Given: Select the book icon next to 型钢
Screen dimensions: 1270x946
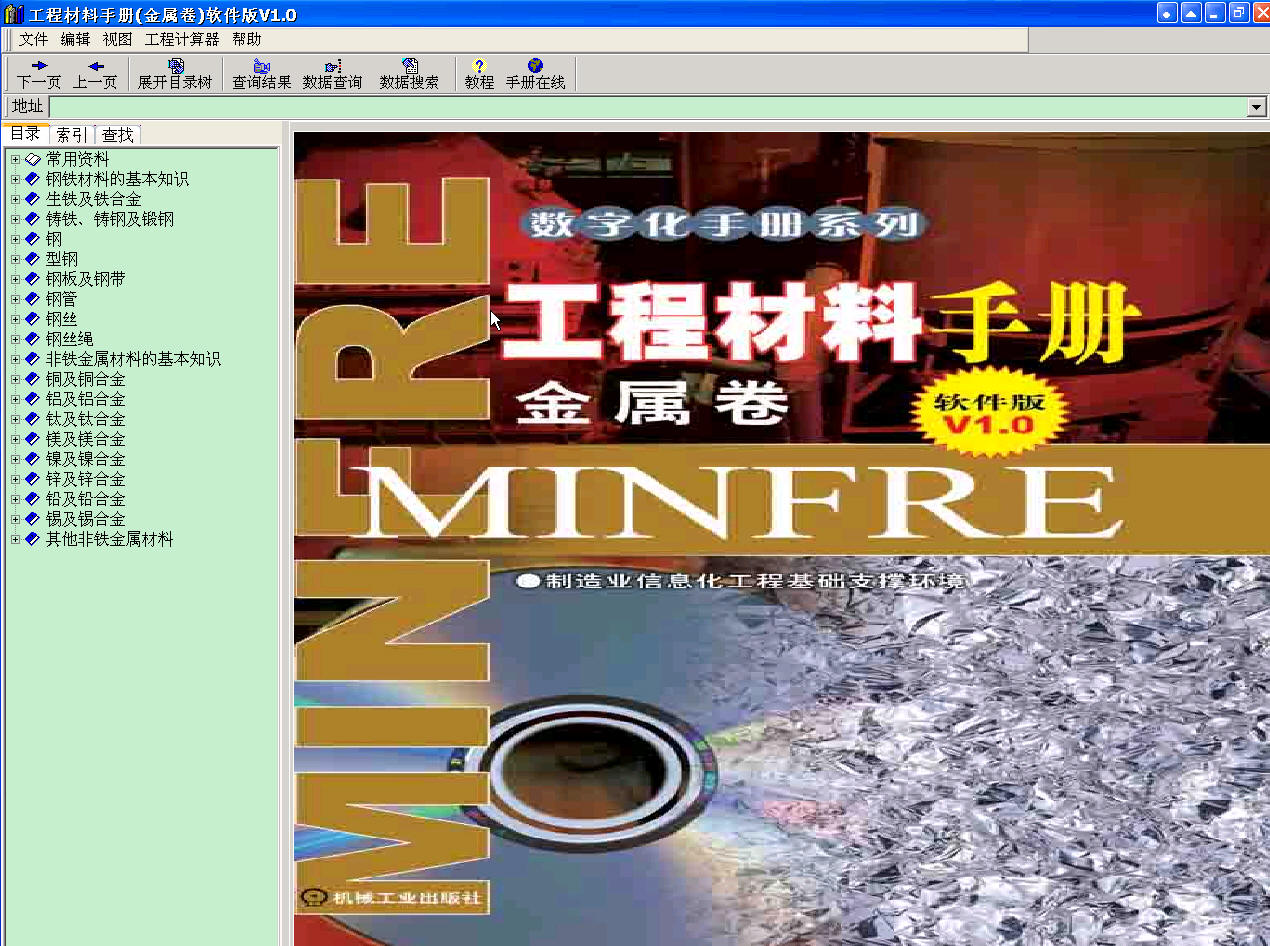Looking at the screenshot, I should pyautogui.click(x=32, y=259).
